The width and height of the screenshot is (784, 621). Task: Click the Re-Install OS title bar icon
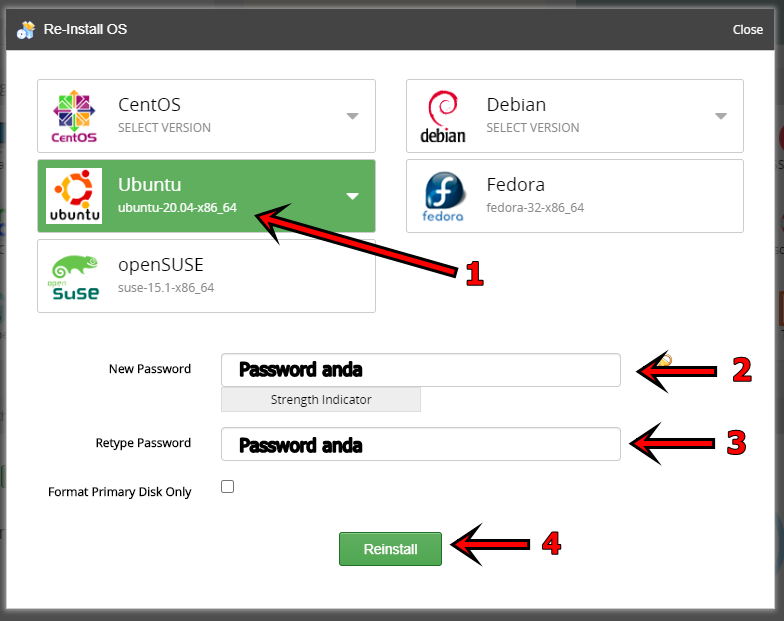coord(26,30)
